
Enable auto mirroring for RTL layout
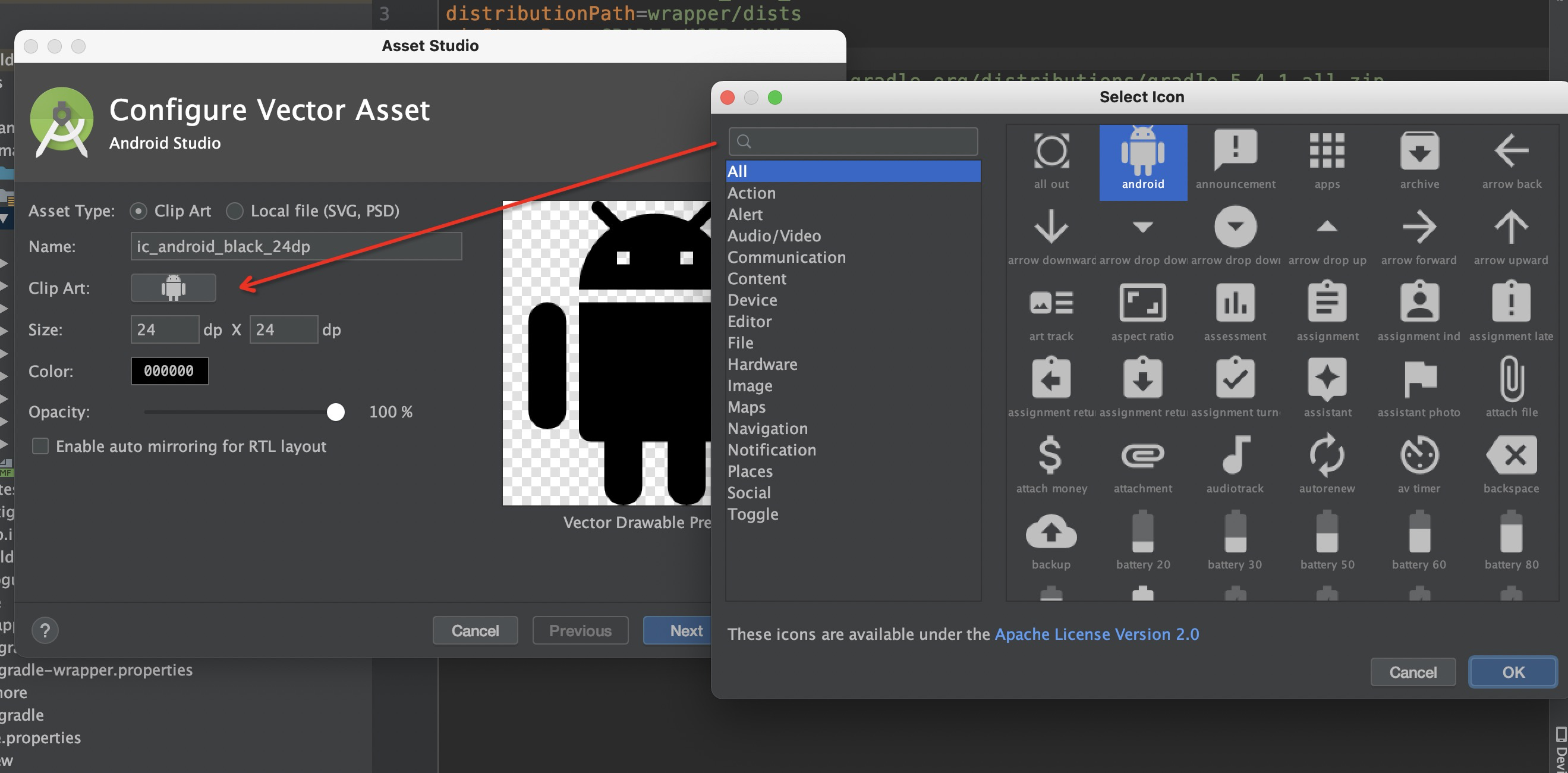[40, 446]
